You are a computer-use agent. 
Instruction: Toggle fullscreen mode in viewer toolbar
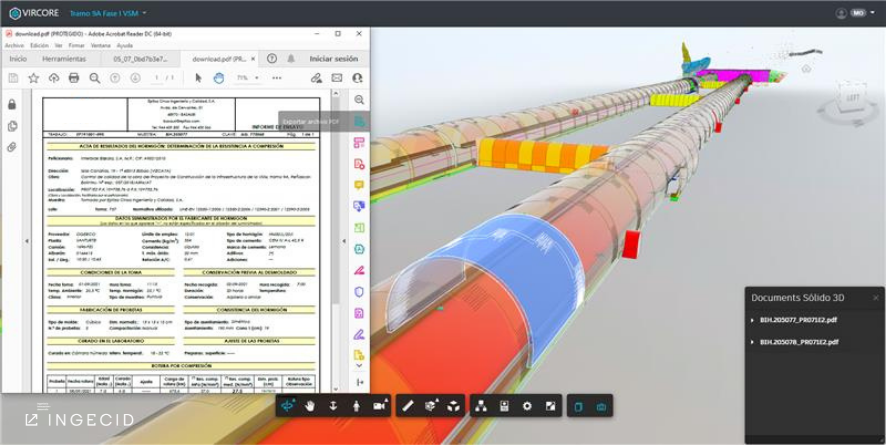click(550, 406)
